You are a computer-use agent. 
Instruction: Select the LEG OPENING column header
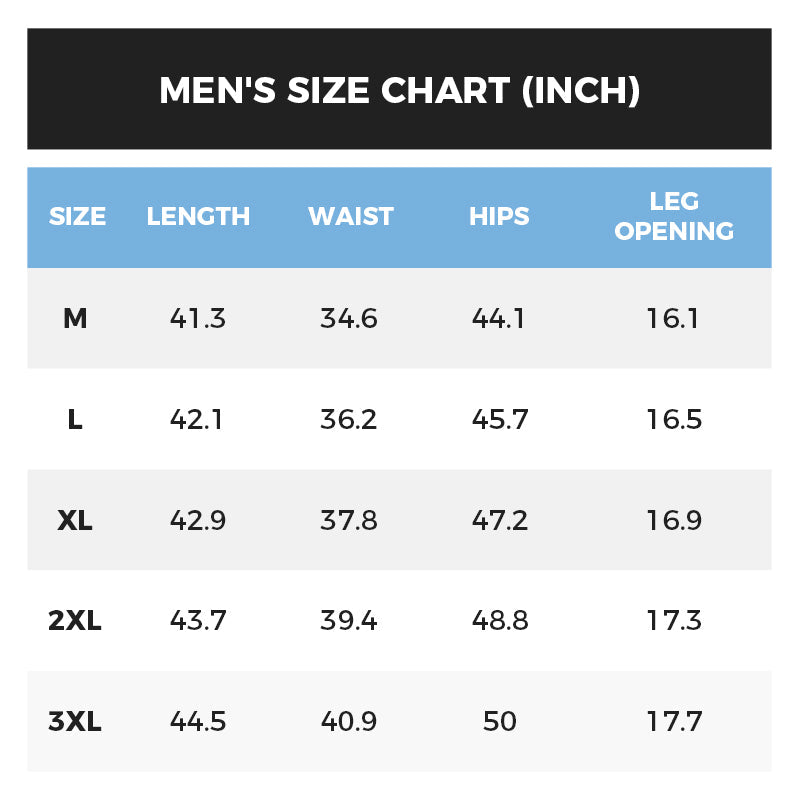(674, 216)
